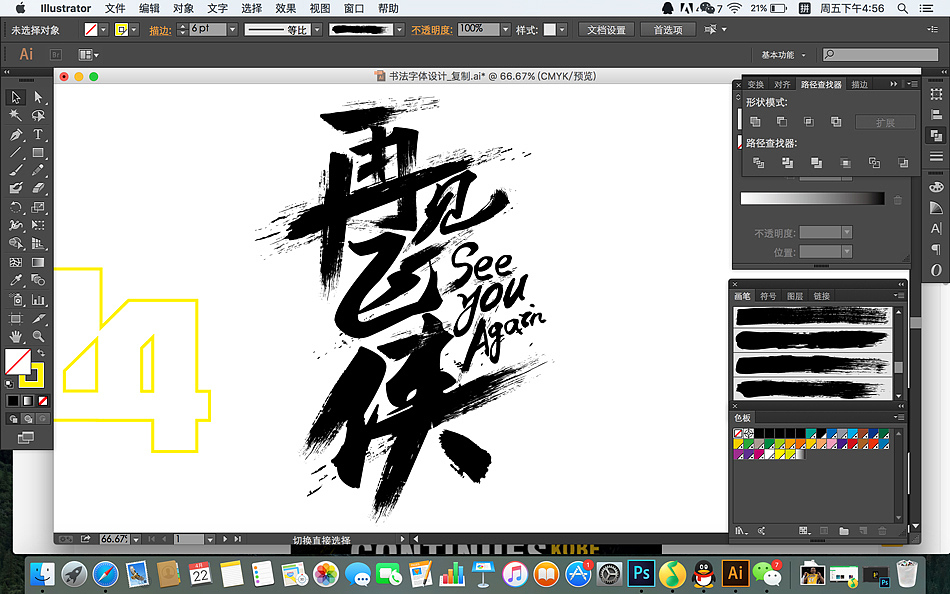This screenshot has height=594, width=950.
Task: Click the 描边 stroke label link
Action: (x=161, y=30)
